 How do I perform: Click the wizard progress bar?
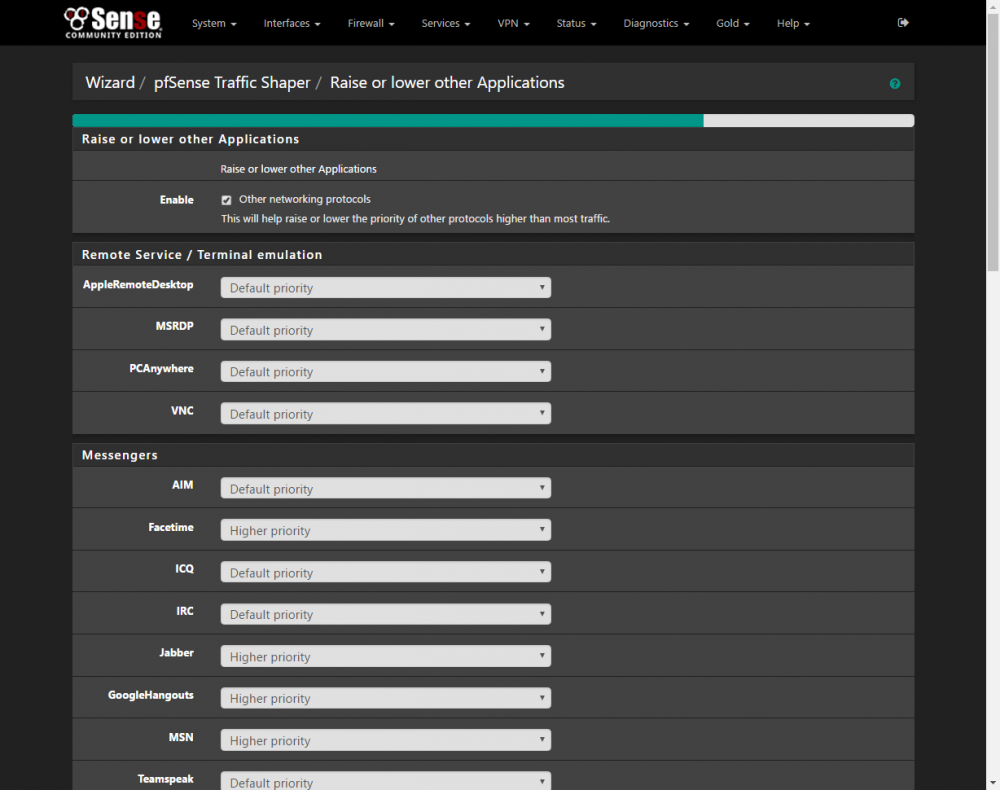[x=493, y=121]
